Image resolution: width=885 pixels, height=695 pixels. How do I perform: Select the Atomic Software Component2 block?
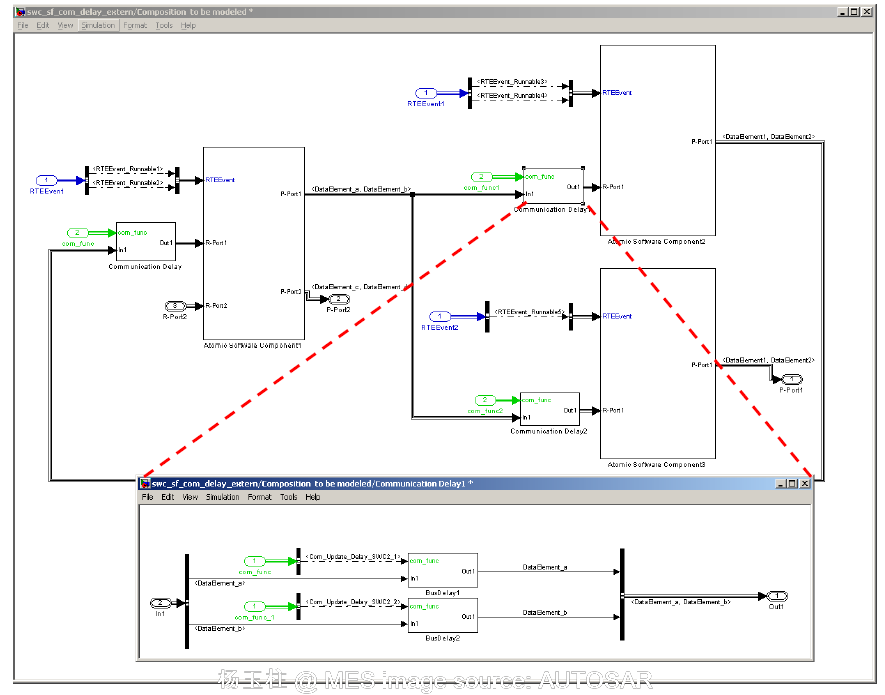coord(657,140)
